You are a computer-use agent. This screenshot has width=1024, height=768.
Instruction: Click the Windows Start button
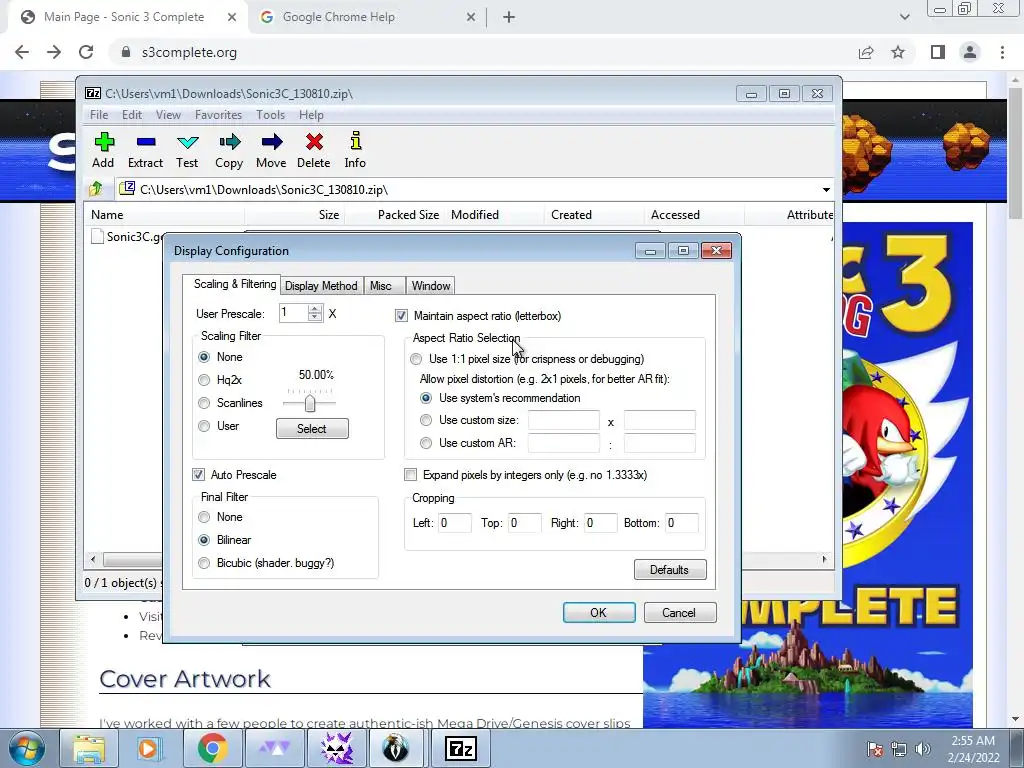point(26,748)
